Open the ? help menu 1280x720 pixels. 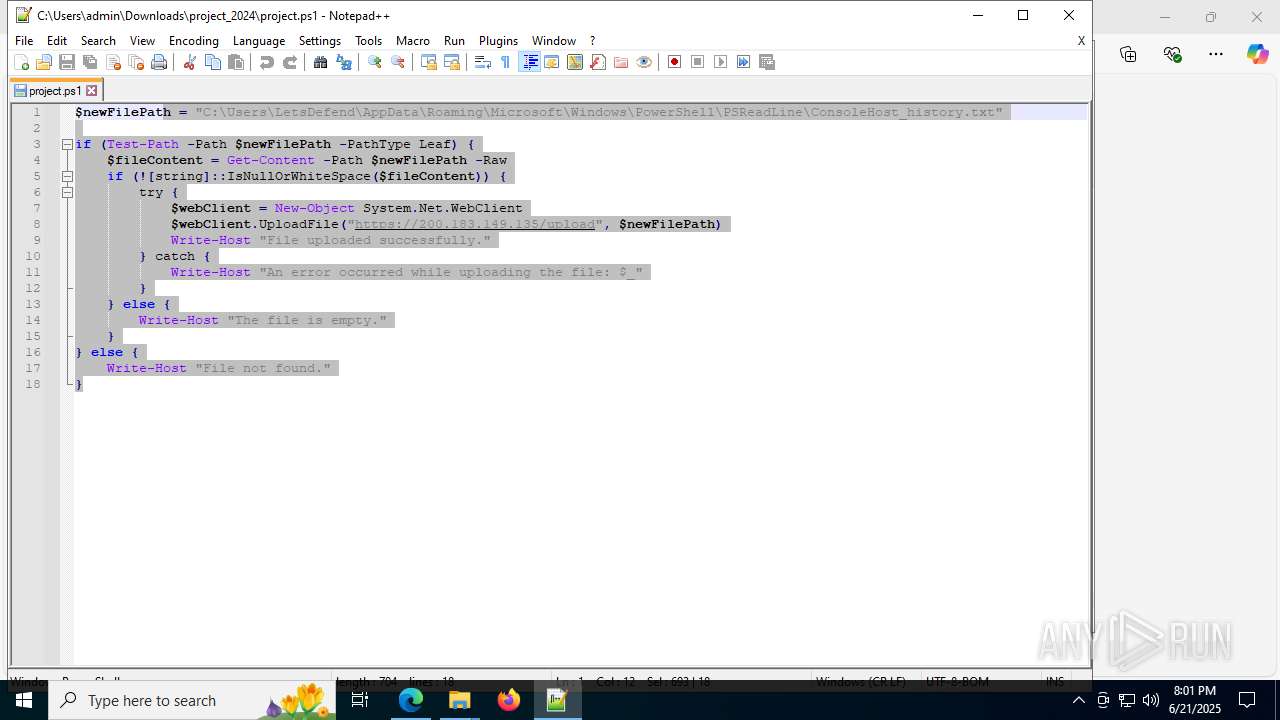click(593, 41)
